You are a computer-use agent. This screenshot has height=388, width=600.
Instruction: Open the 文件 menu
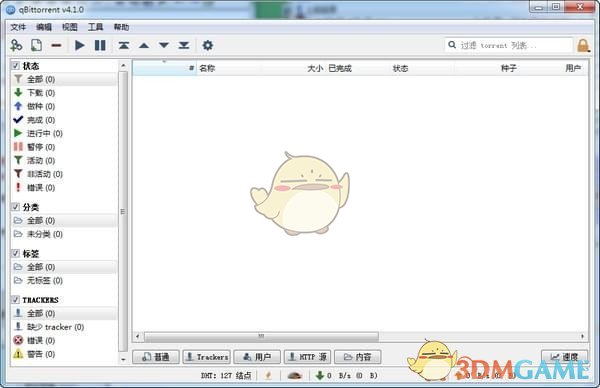coord(18,27)
